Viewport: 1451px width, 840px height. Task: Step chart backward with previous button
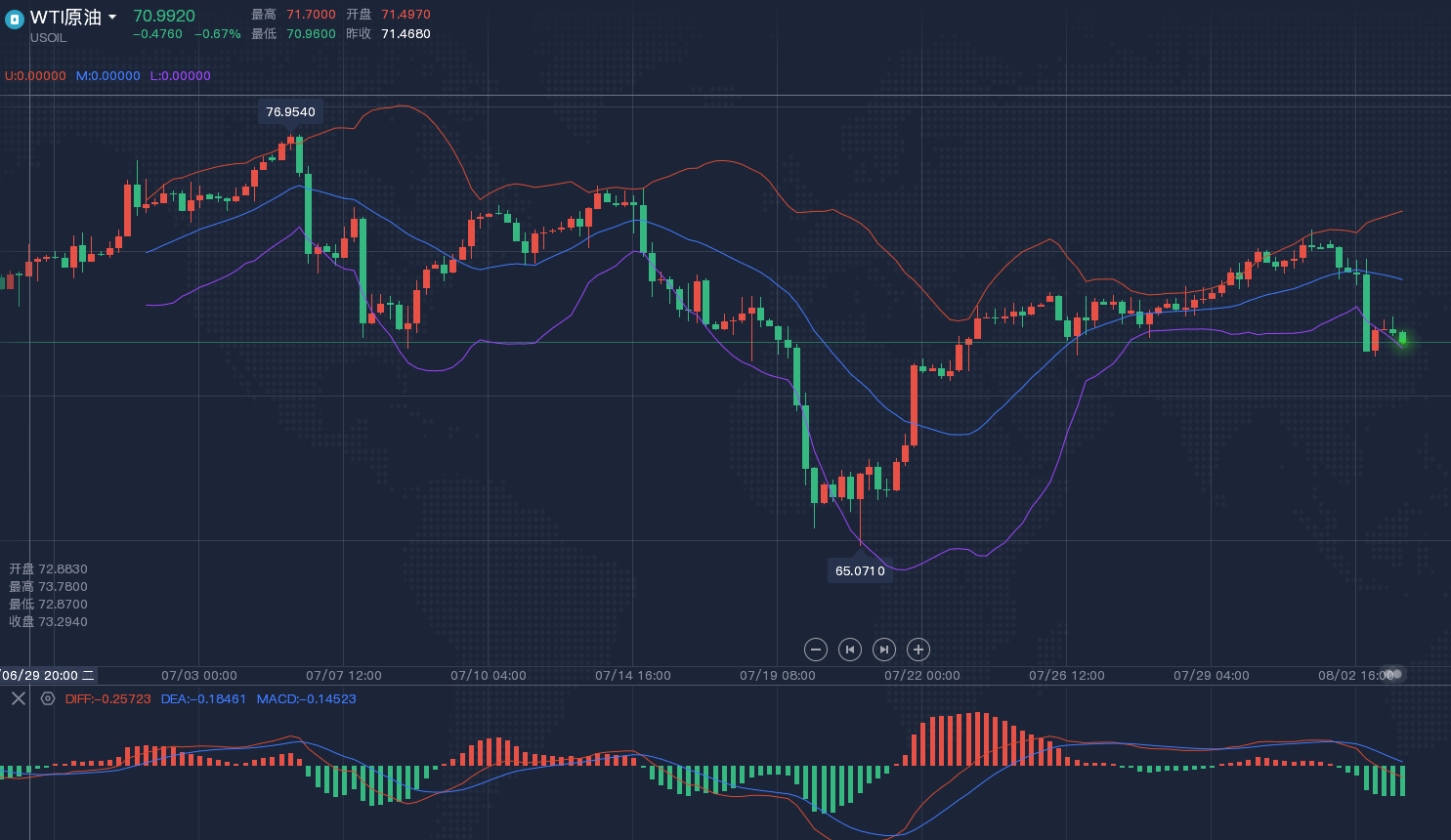pos(850,650)
